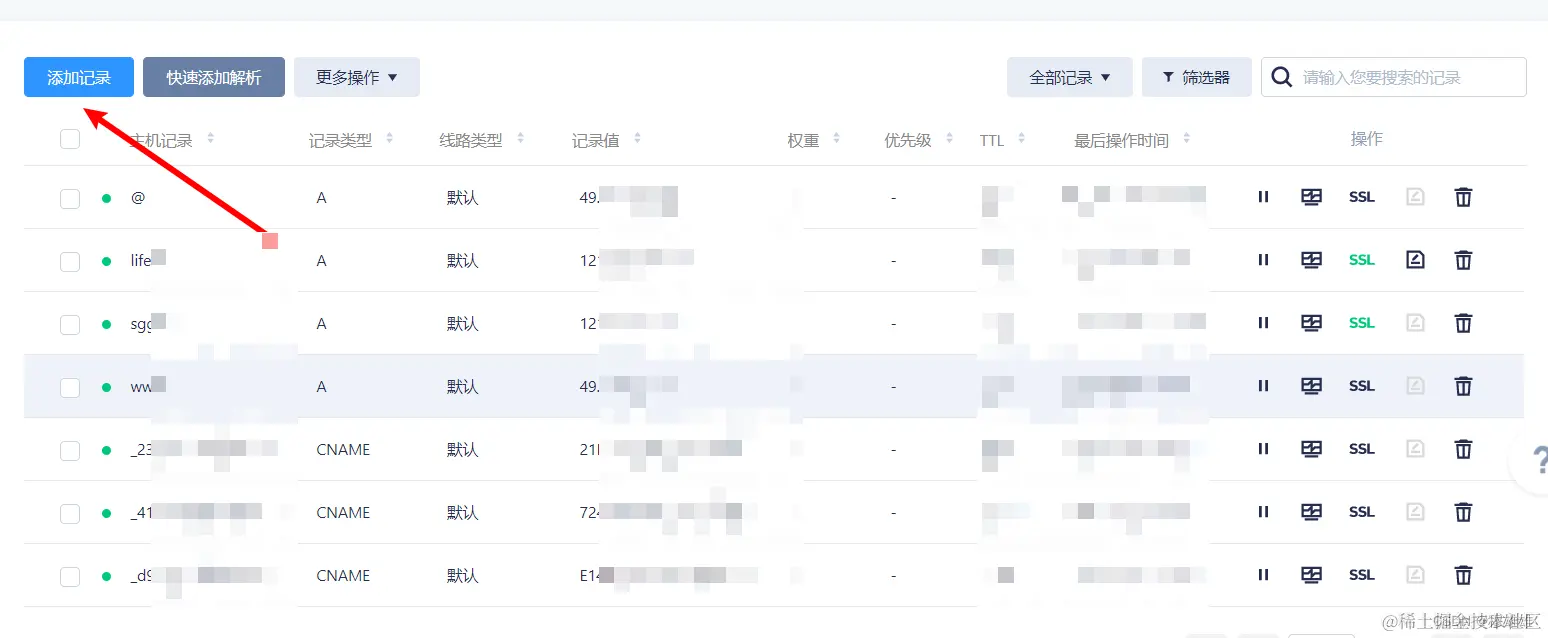The image size is (1548, 638).
Task: Click the @ host record name
Action: [138, 198]
